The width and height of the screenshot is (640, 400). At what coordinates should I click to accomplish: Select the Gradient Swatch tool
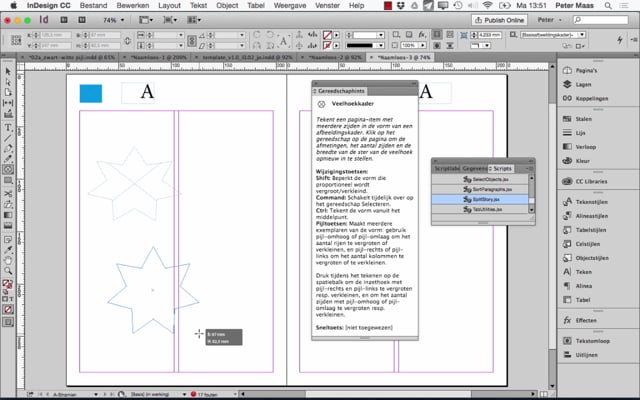8,215
